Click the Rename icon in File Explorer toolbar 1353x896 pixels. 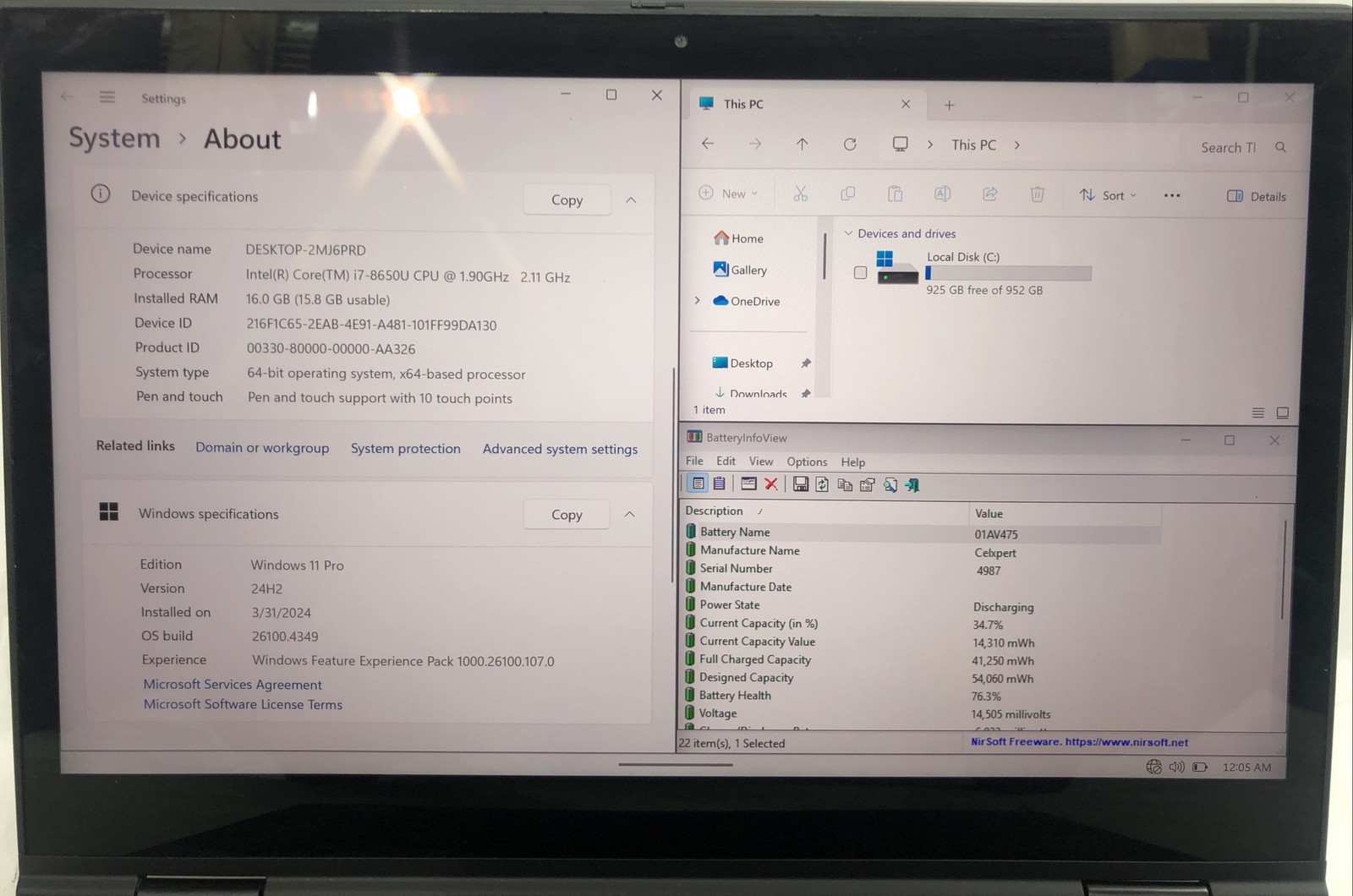pyautogui.click(x=942, y=194)
